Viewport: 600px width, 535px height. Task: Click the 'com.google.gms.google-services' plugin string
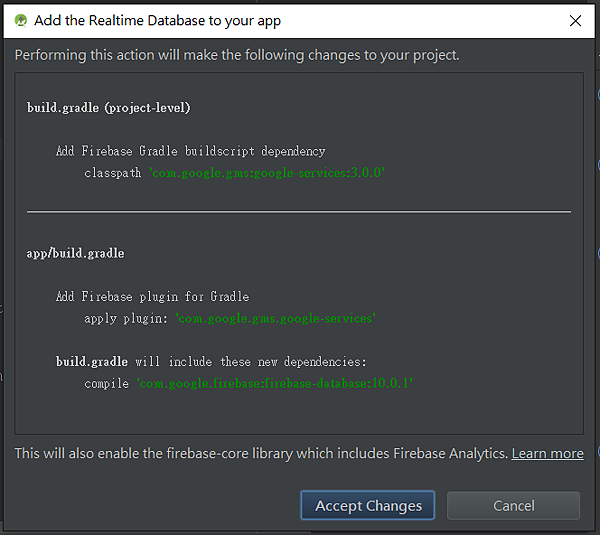pos(276,318)
